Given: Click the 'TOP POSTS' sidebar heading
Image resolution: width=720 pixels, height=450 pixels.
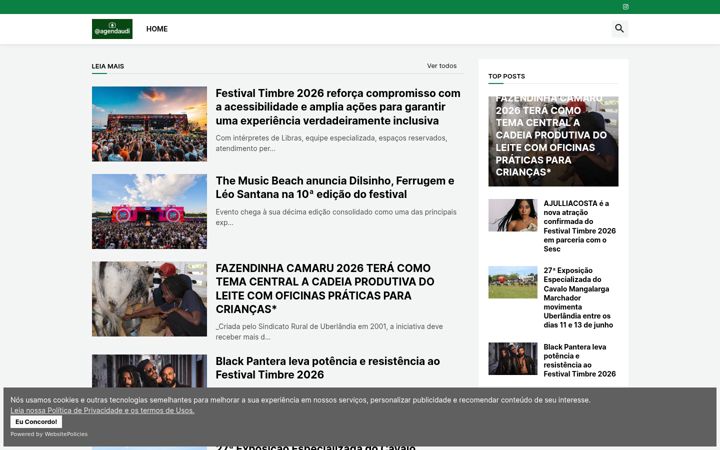Looking at the screenshot, I should tap(506, 76).
